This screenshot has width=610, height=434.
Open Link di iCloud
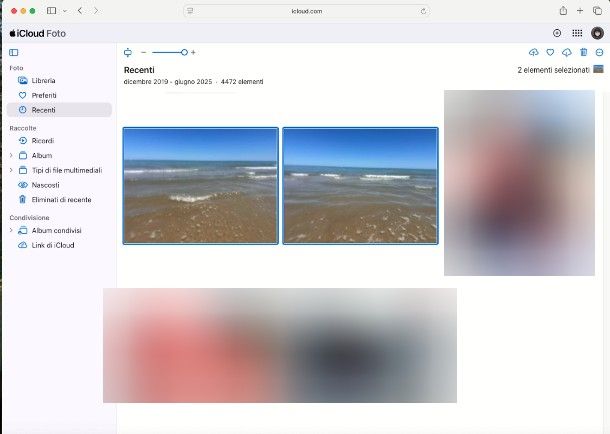[52, 245]
